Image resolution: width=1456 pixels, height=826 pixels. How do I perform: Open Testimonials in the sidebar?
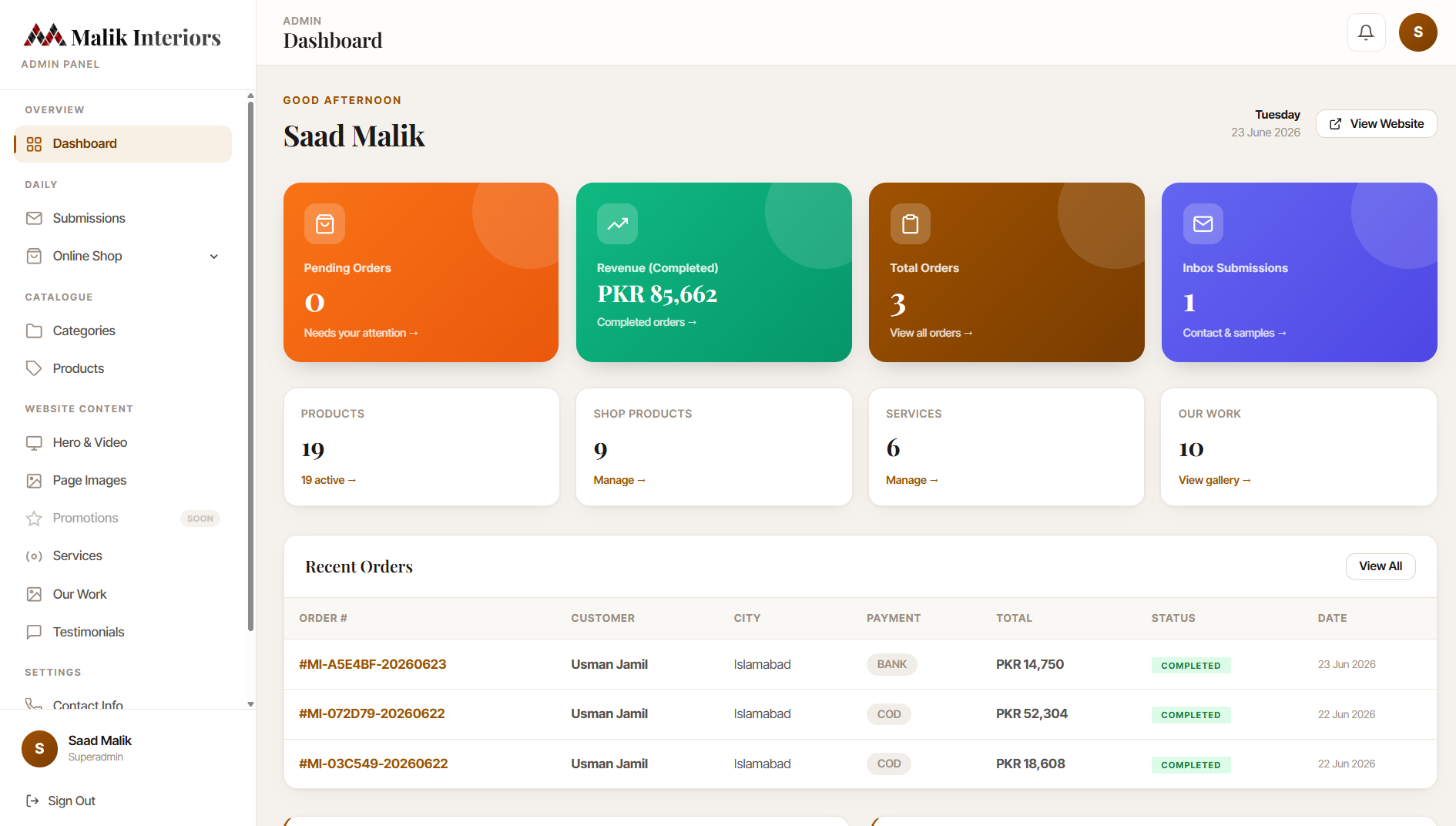click(x=123, y=632)
